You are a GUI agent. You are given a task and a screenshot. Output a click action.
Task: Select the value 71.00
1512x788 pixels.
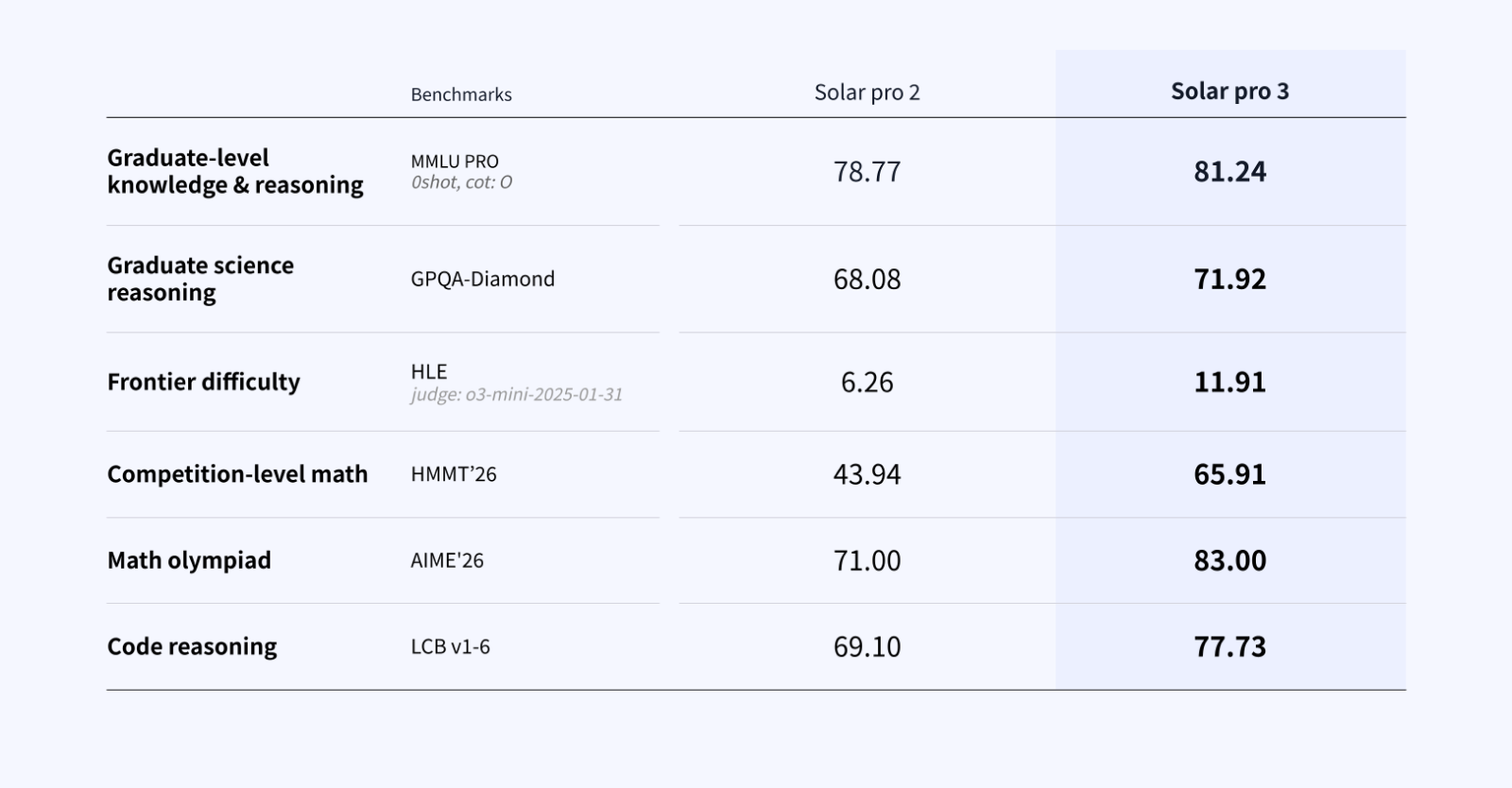click(x=867, y=560)
